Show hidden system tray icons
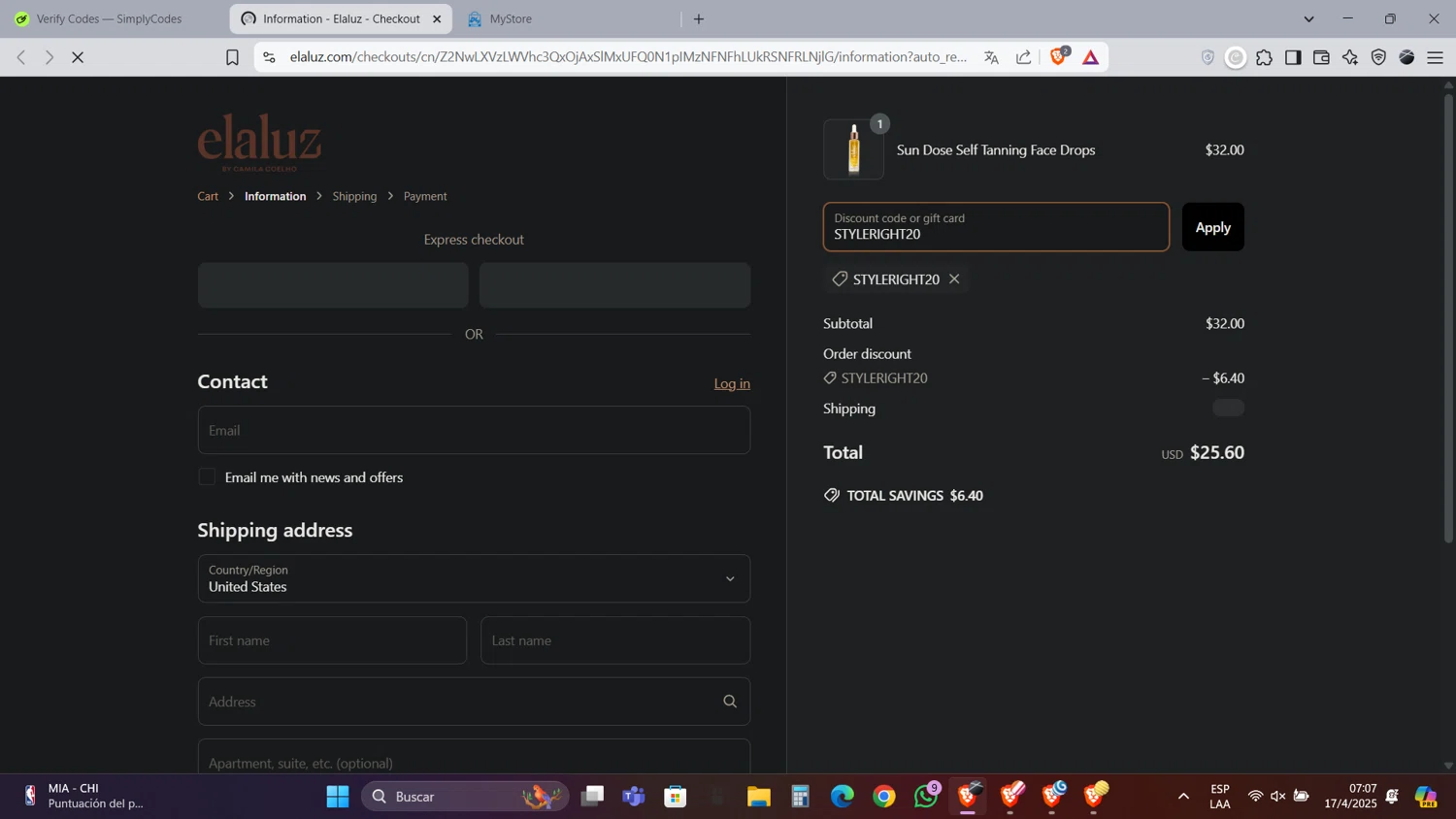 (x=1183, y=797)
